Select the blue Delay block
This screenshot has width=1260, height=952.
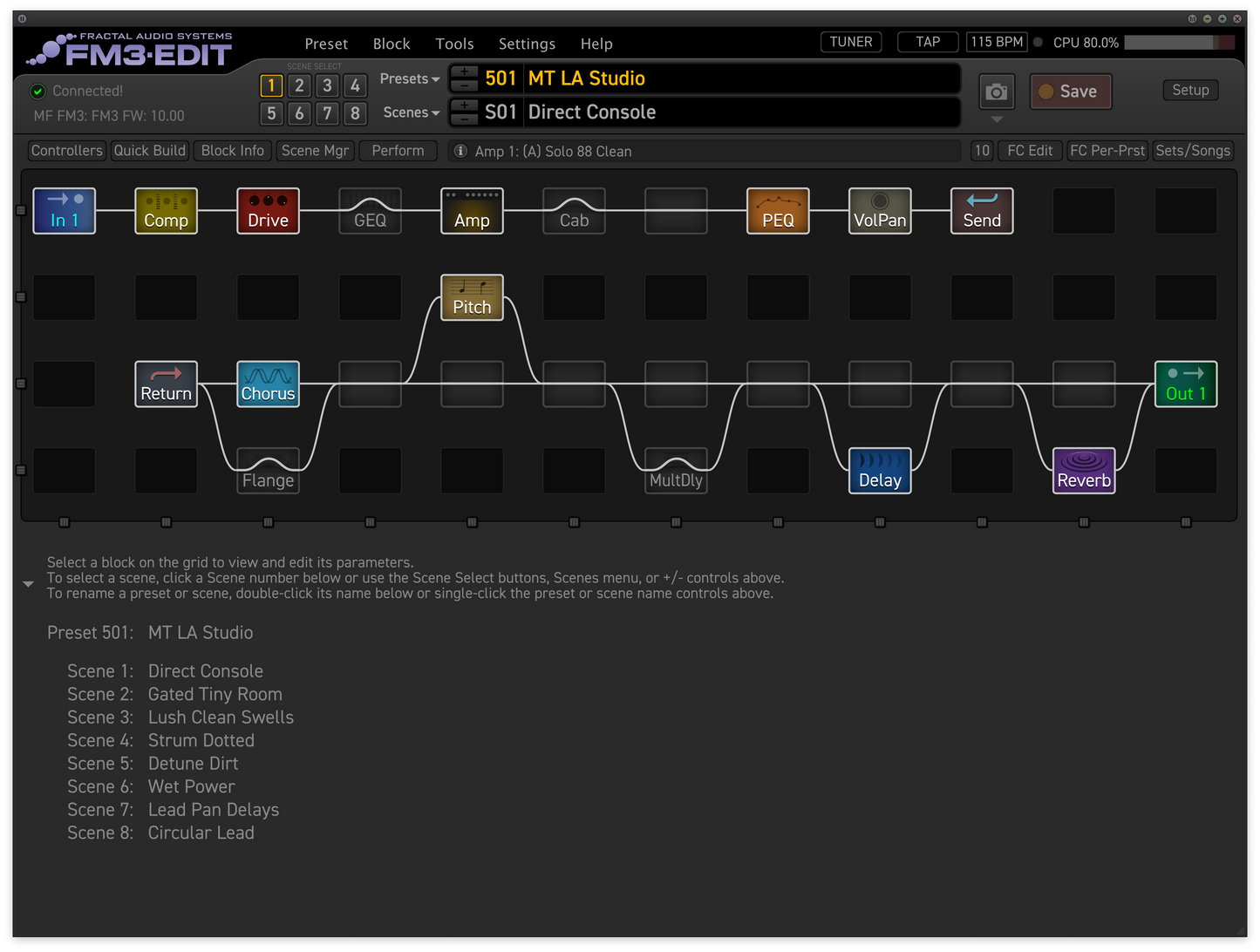[880, 471]
